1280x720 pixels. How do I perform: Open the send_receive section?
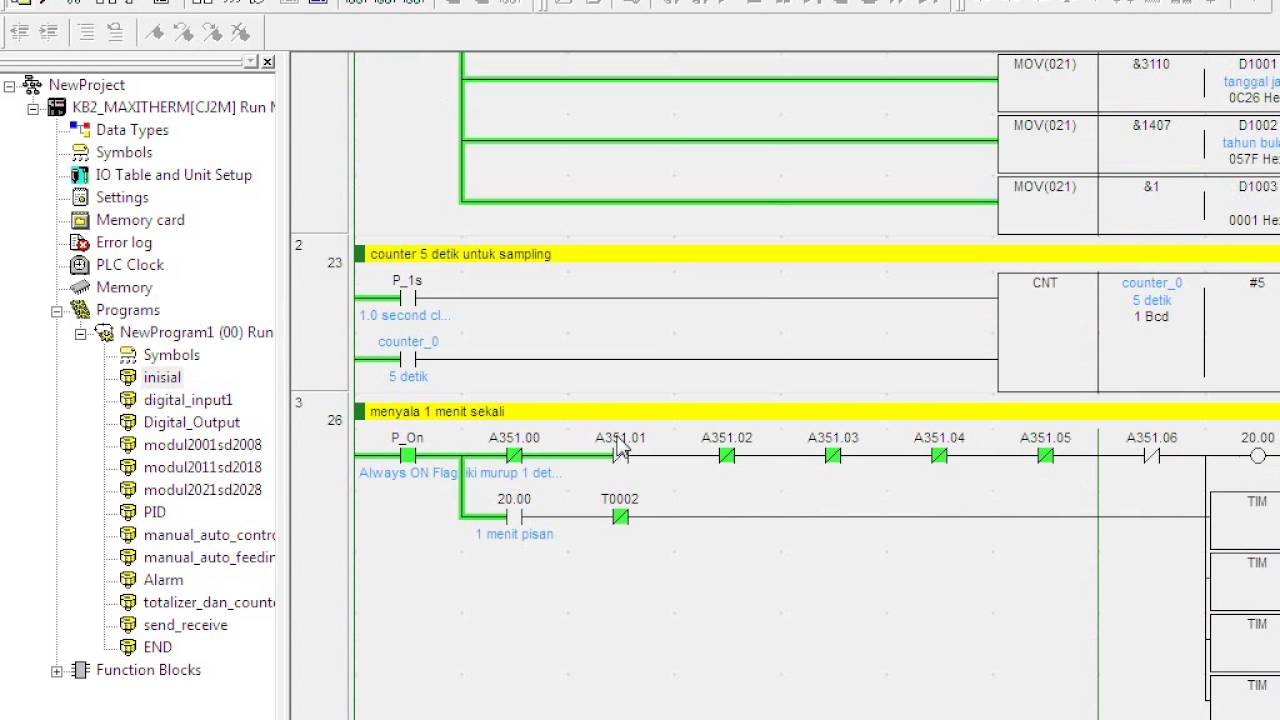(185, 624)
